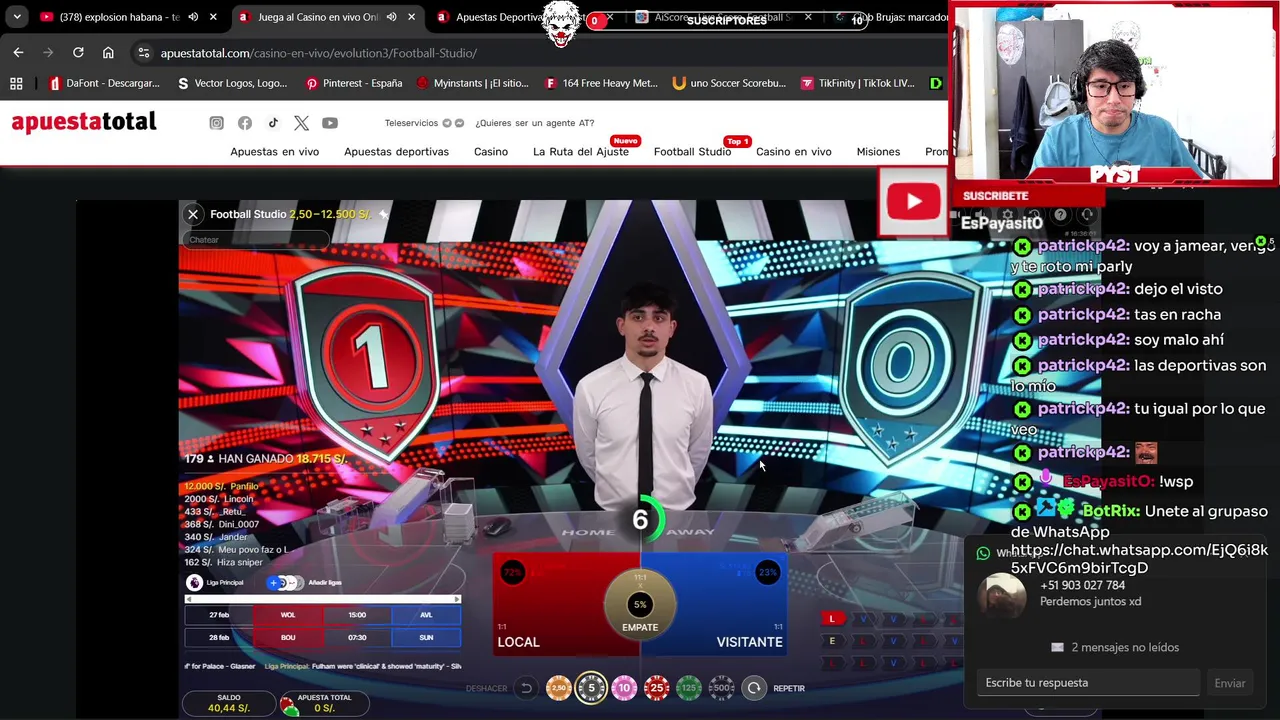Image resolution: width=1280 pixels, height=720 pixels.
Task: Open the browser home page icon
Action: click(x=108, y=52)
